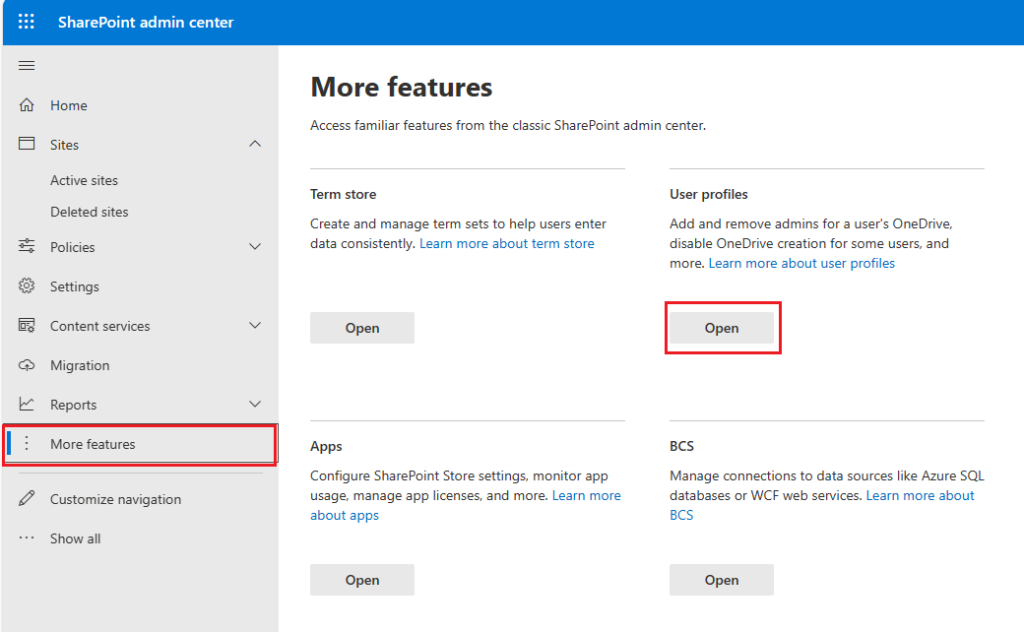The height and width of the screenshot is (632, 1024).
Task: Click Learn more about user profiles
Action: coord(800,262)
